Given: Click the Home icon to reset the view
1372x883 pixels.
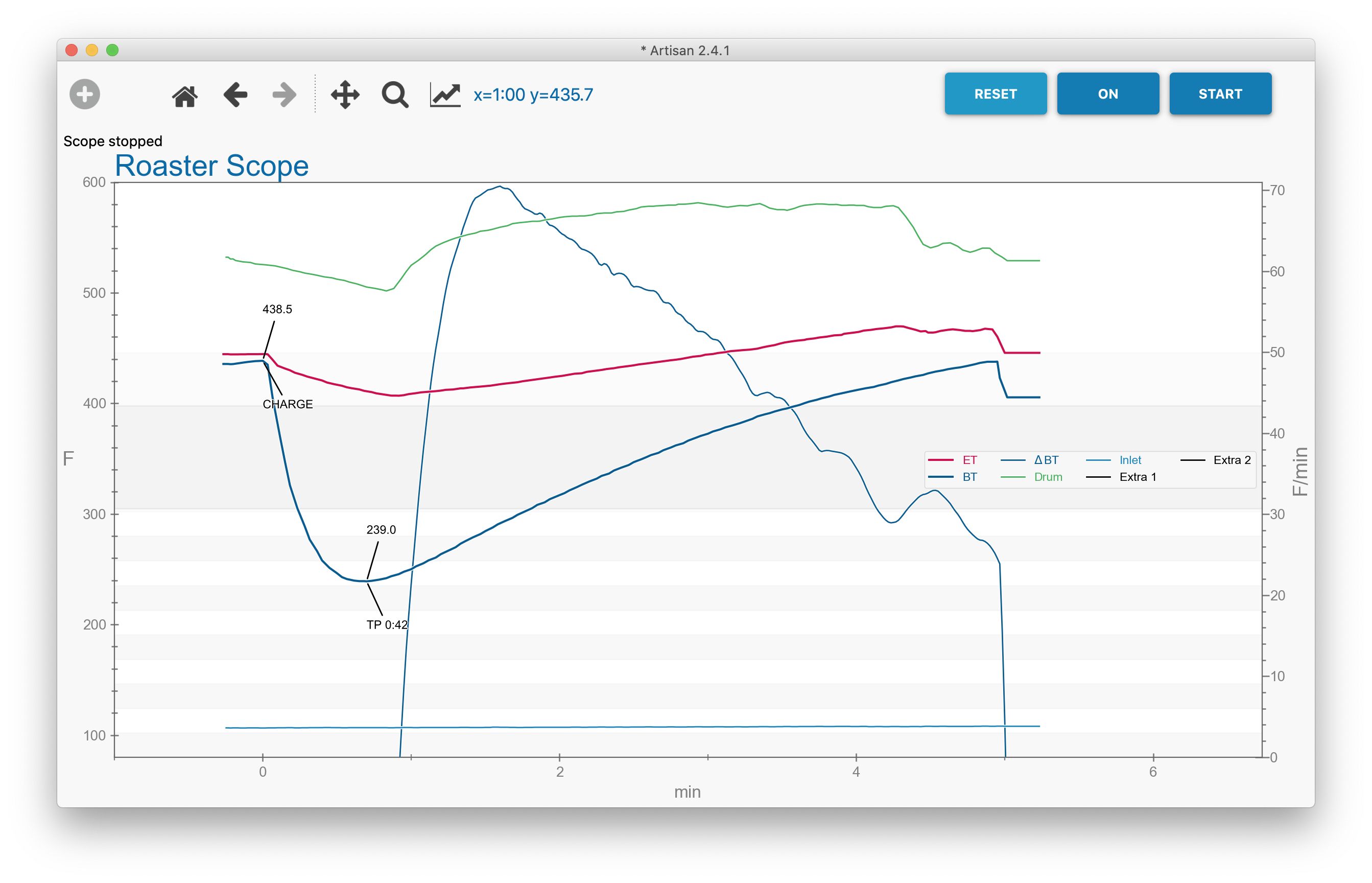Looking at the screenshot, I should pyautogui.click(x=184, y=95).
